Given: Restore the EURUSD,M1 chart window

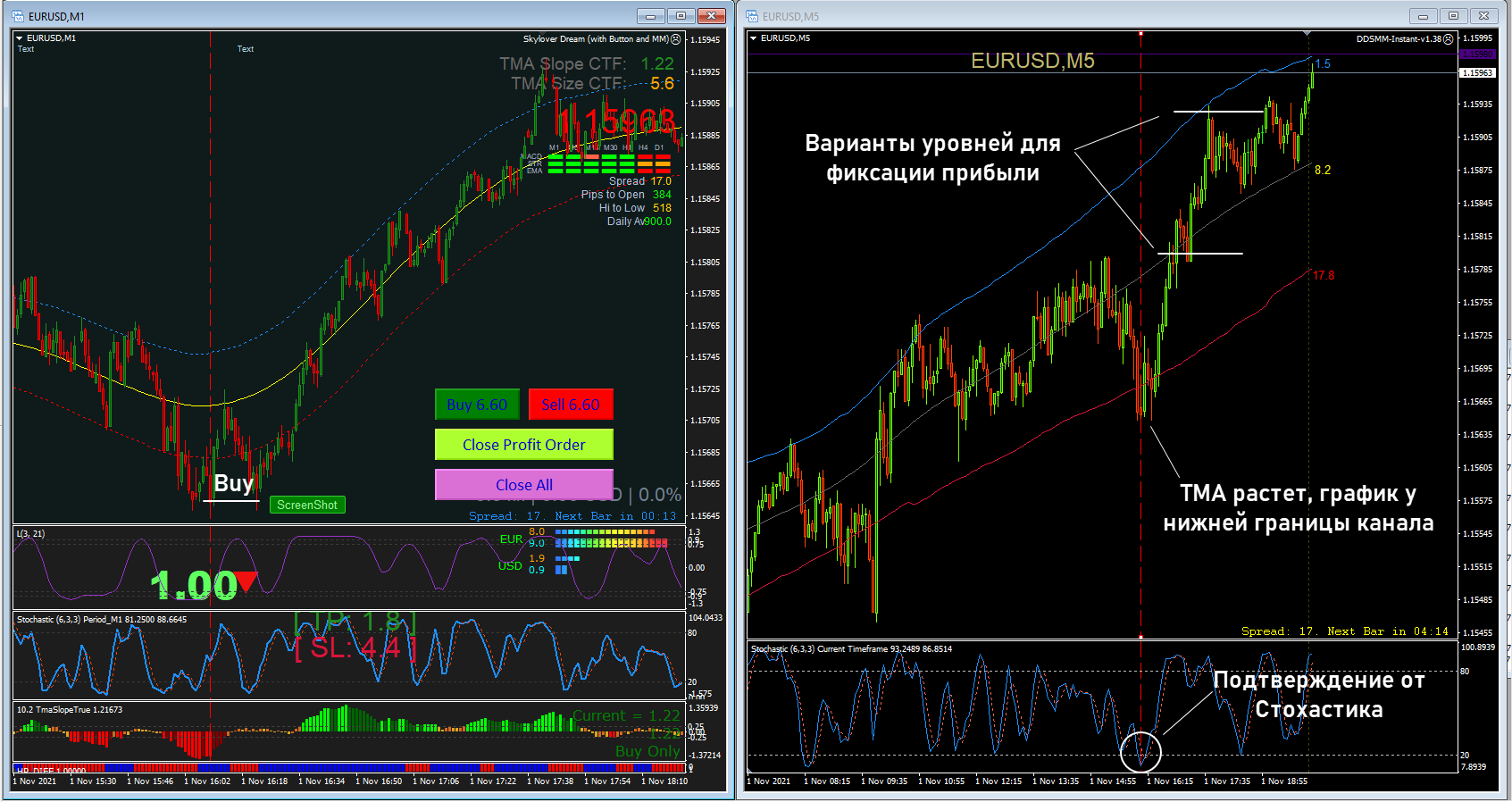Looking at the screenshot, I should [681, 16].
